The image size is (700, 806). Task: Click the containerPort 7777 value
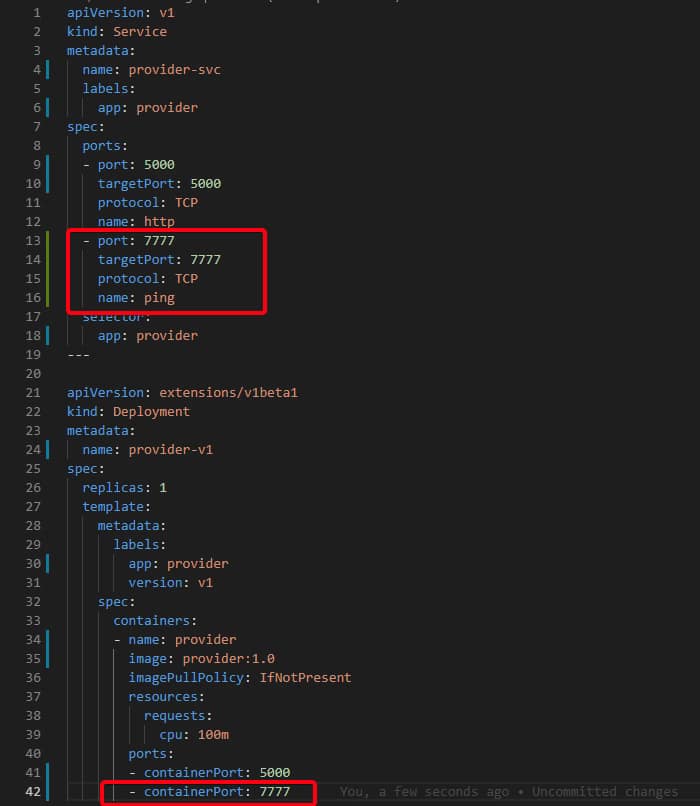tap(274, 792)
